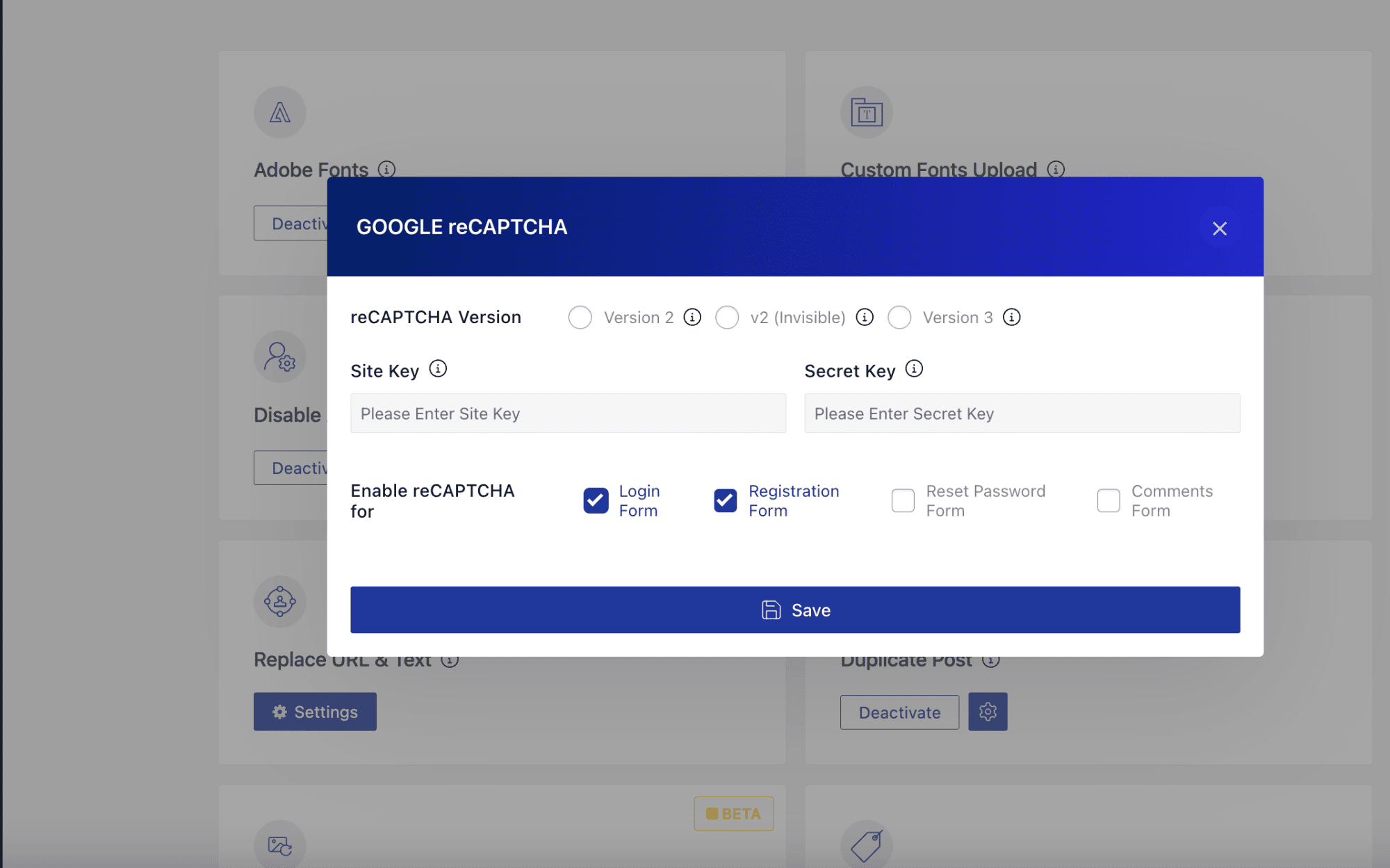Close the Google reCAPTCHA dialog
The image size is (1390, 868).
1219,228
